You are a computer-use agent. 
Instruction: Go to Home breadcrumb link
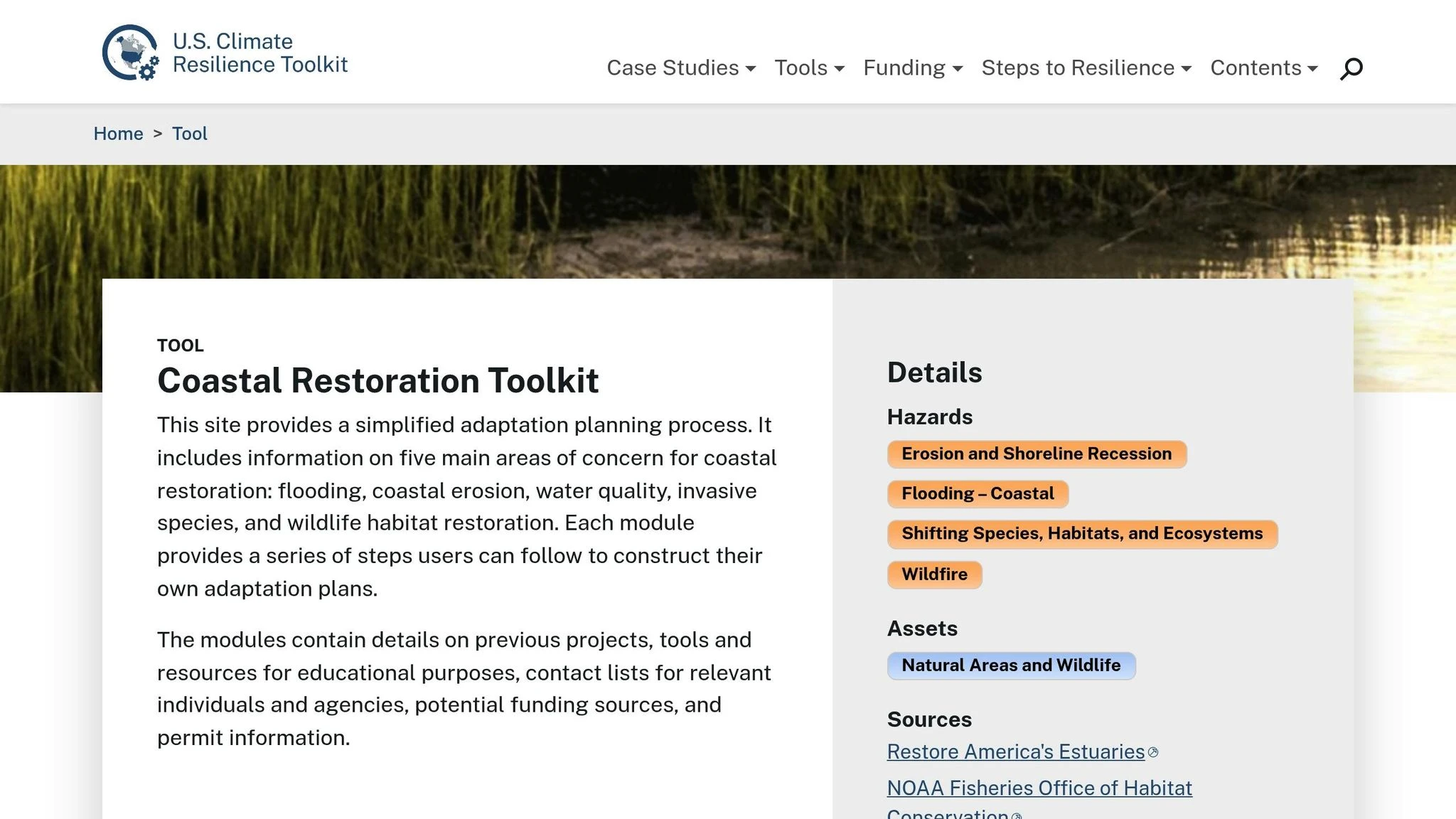tap(118, 134)
